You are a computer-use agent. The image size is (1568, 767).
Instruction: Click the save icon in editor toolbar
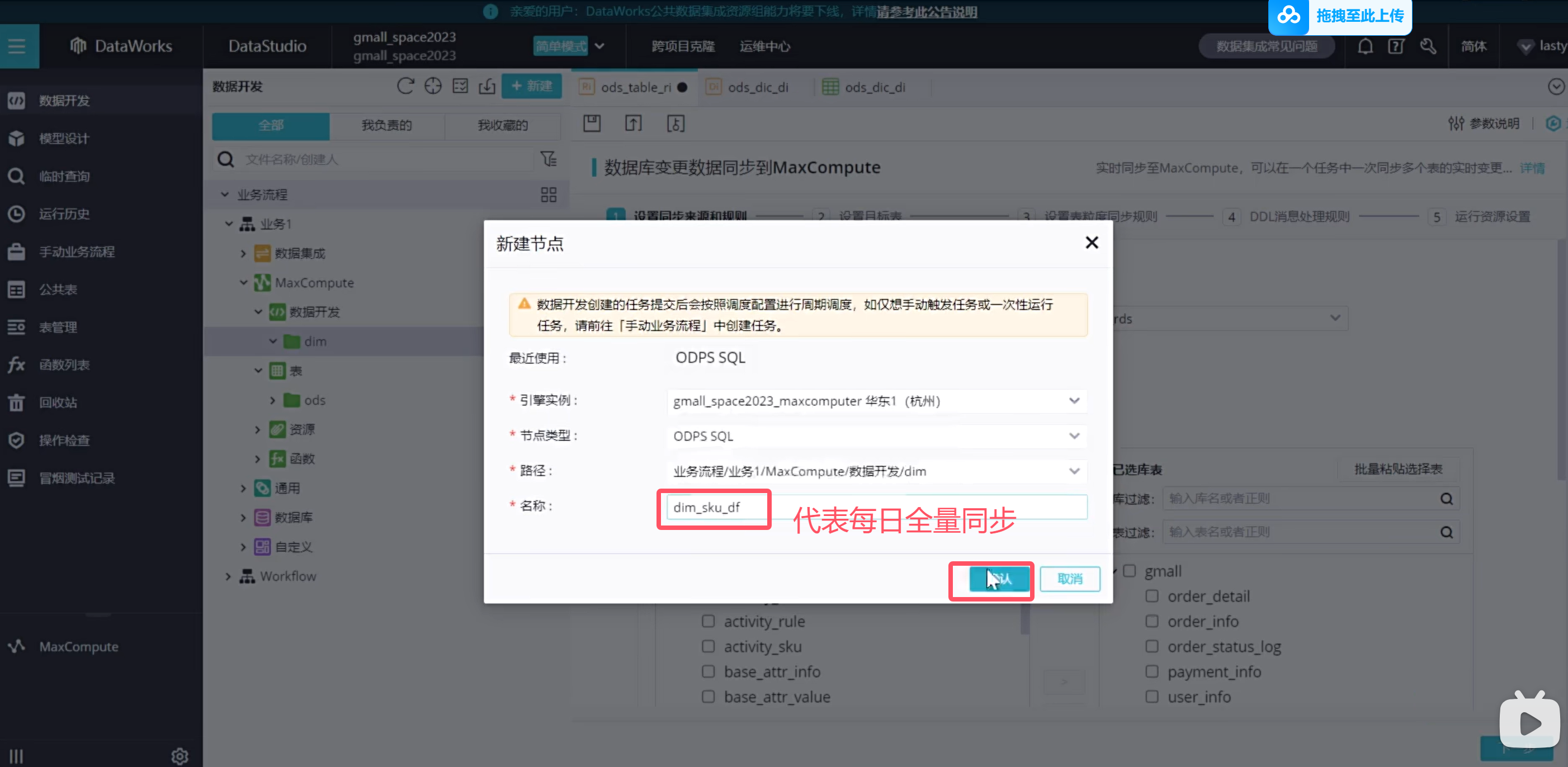pyautogui.click(x=592, y=124)
